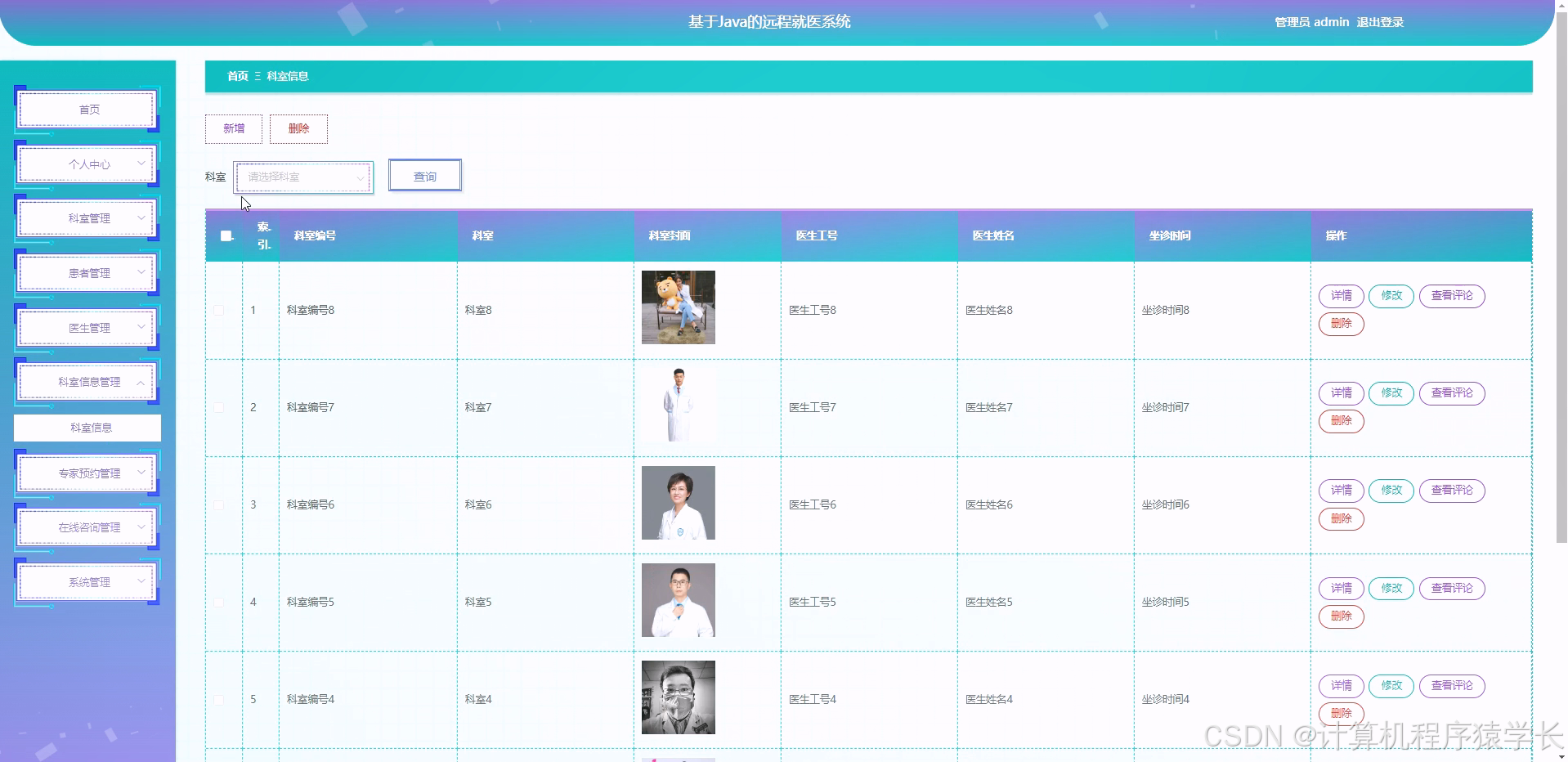Click 查看评论 for 科室7 row
This screenshot has height=762, width=1568.
[x=1452, y=393]
